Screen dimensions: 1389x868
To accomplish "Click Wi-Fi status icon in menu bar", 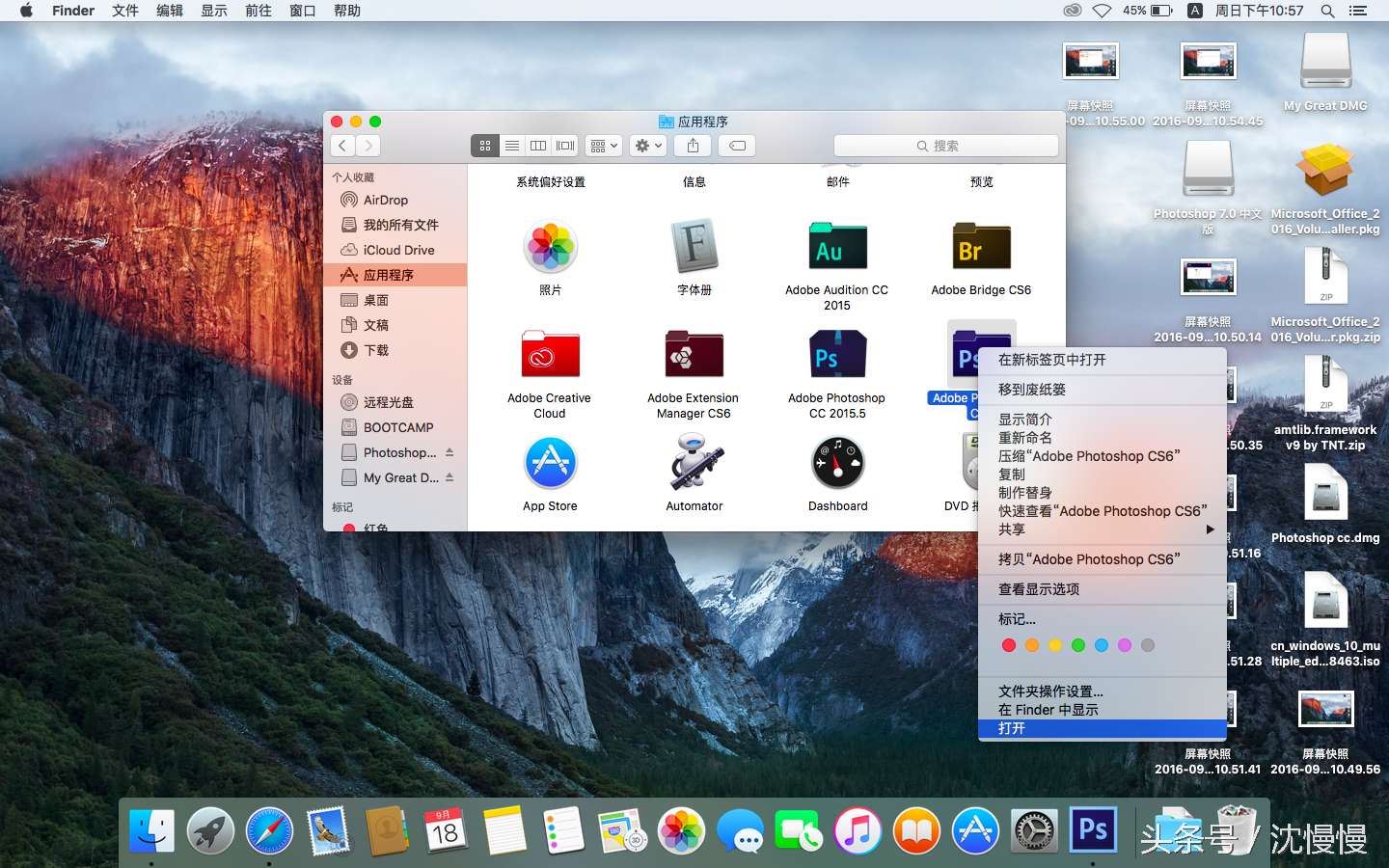I will pyautogui.click(x=1102, y=11).
